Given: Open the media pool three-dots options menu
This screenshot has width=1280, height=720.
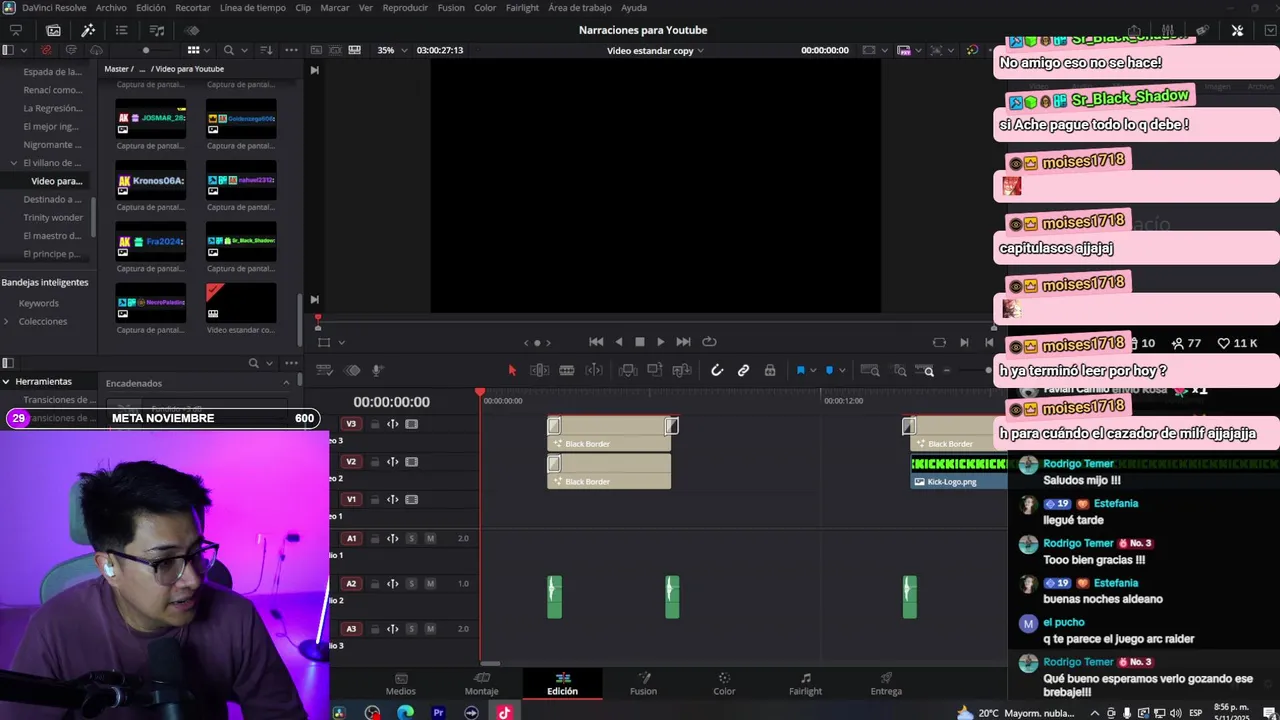Looking at the screenshot, I should (292, 50).
